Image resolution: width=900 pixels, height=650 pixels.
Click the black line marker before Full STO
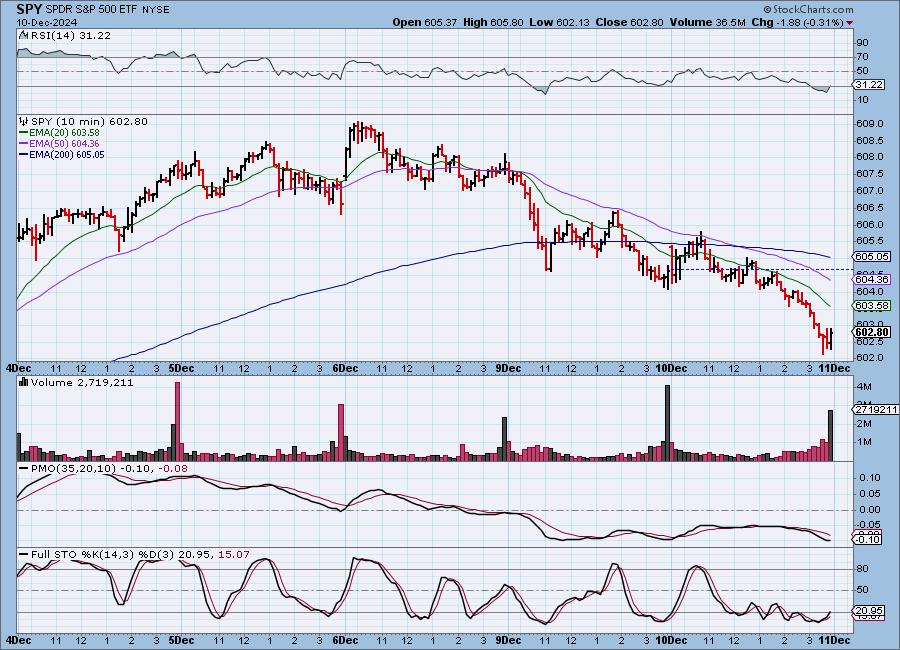(24, 555)
